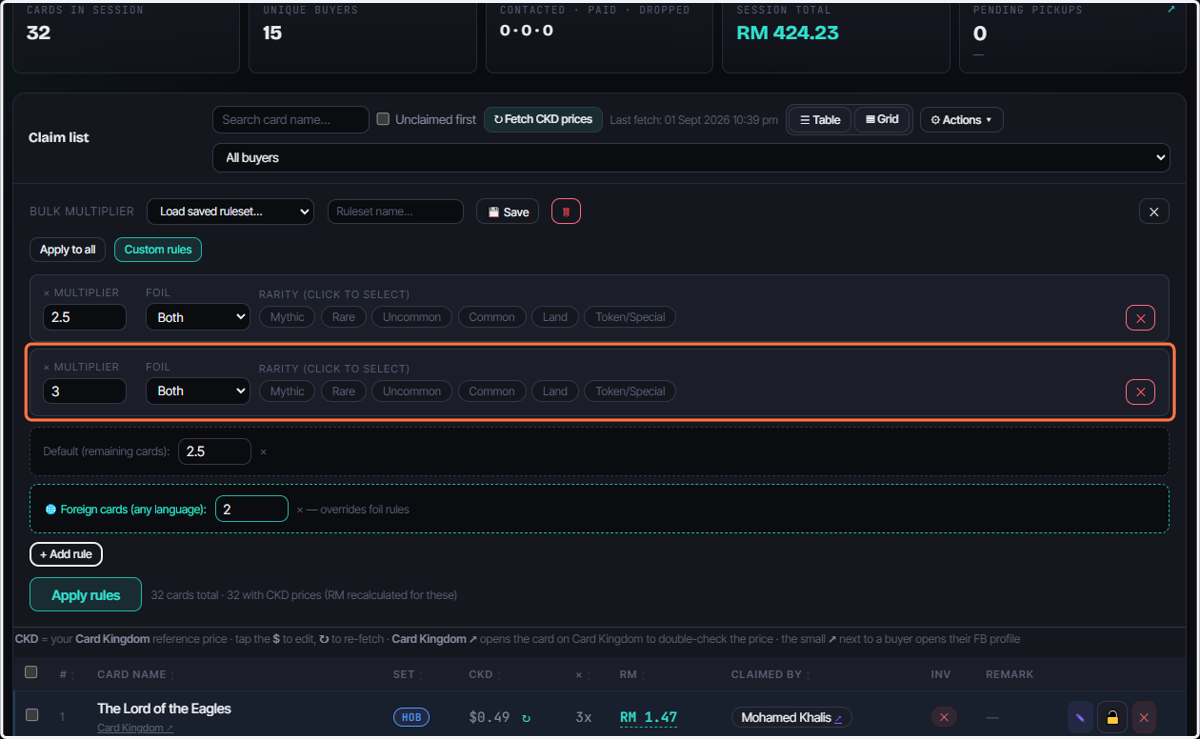Click the Save ruleset button
Viewport: 1200px width, 739px height.
507,212
